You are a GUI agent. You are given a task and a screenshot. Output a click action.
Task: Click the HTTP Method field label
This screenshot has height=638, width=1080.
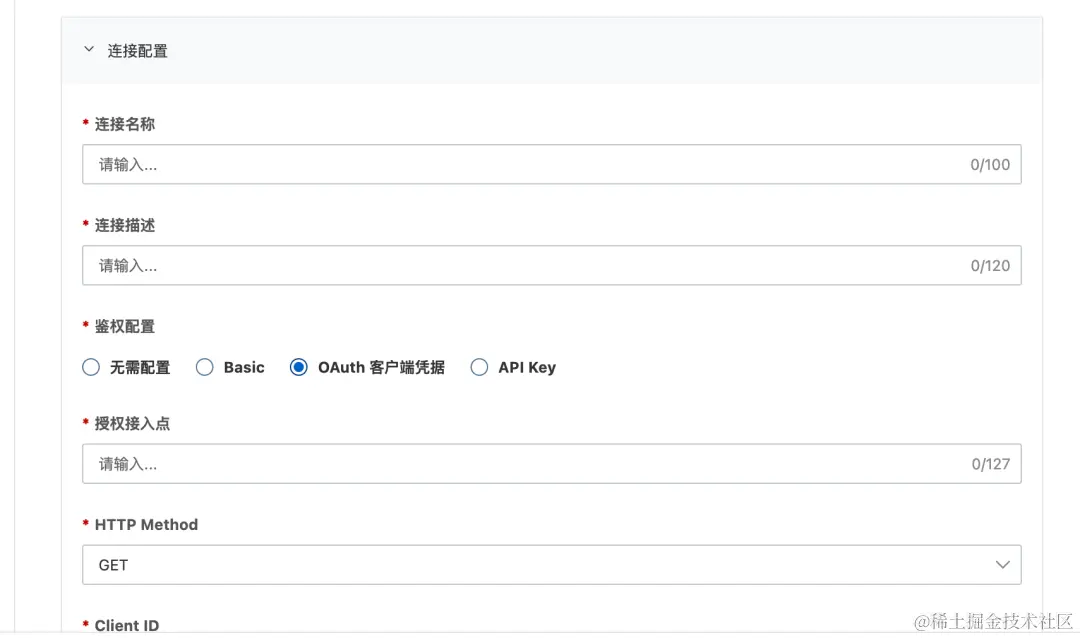[x=146, y=525]
